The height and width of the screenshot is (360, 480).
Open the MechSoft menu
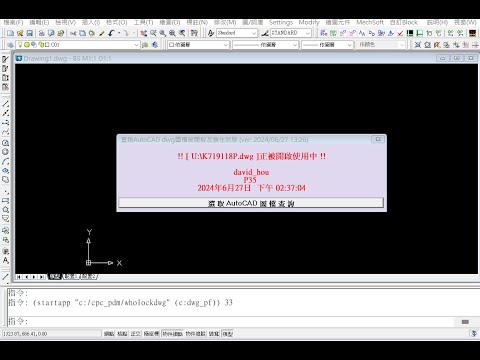click(x=370, y=22)
